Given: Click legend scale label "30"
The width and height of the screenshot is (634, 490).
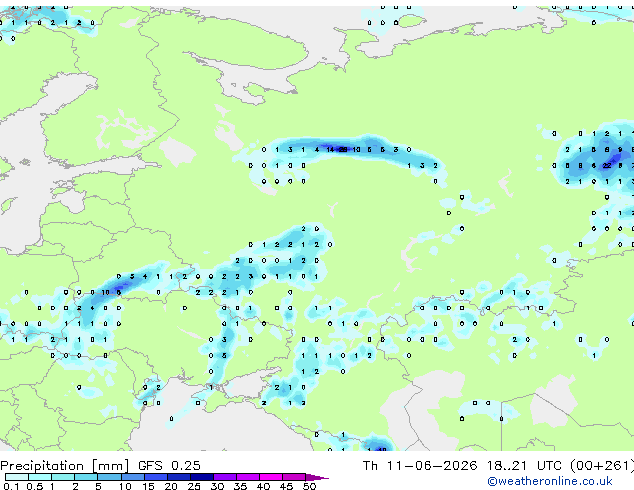Looking at the screenshot, I should 217,486.
